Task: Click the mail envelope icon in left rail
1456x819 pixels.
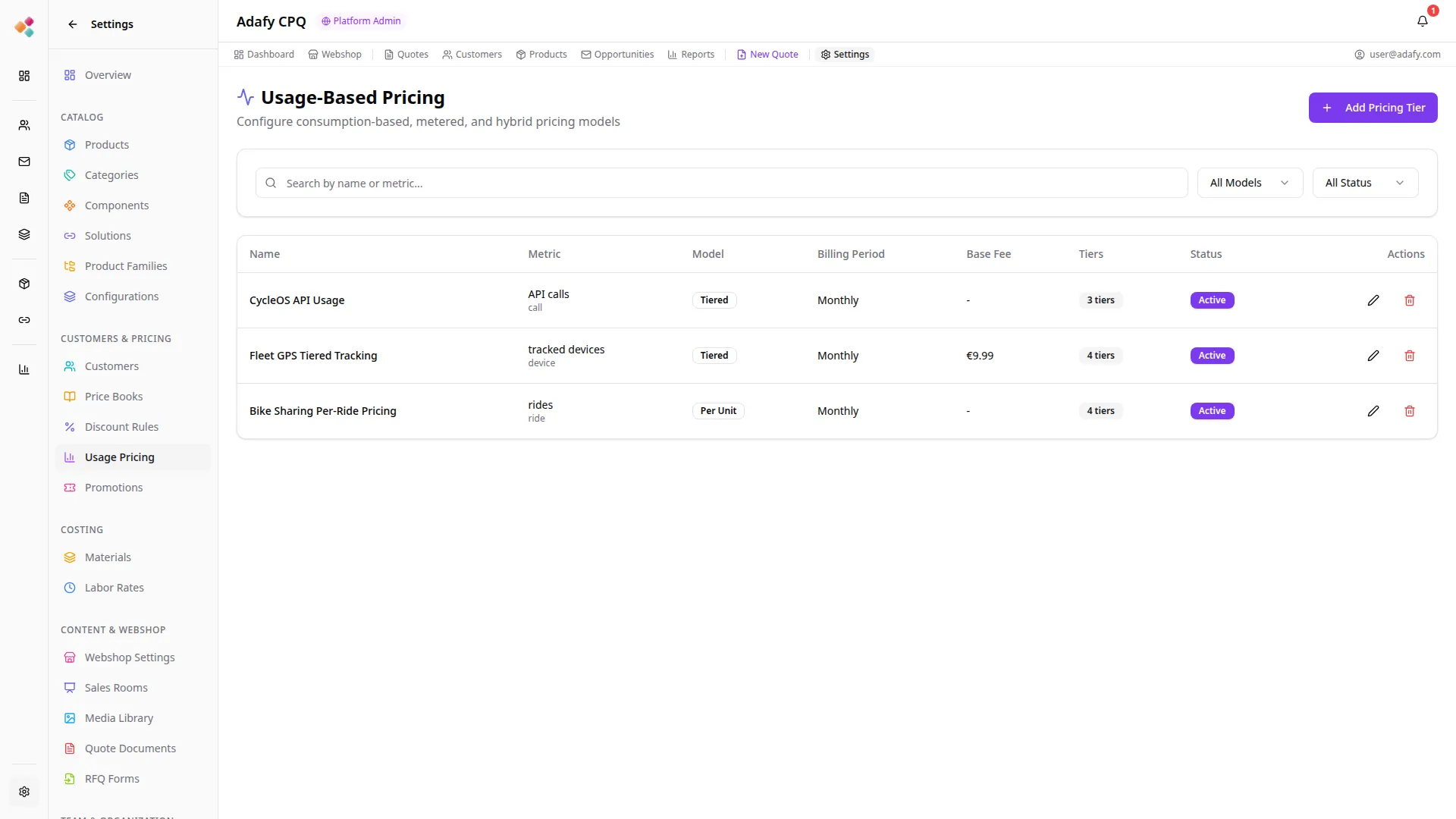Action: [24, 162]
